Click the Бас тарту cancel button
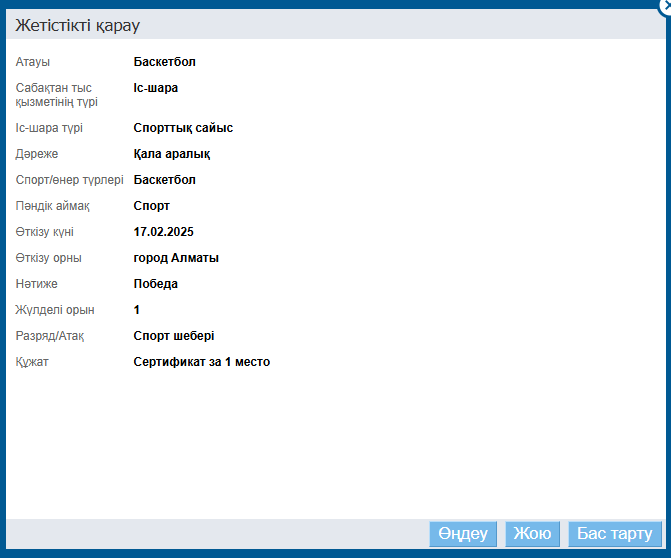 coord(615,534)
